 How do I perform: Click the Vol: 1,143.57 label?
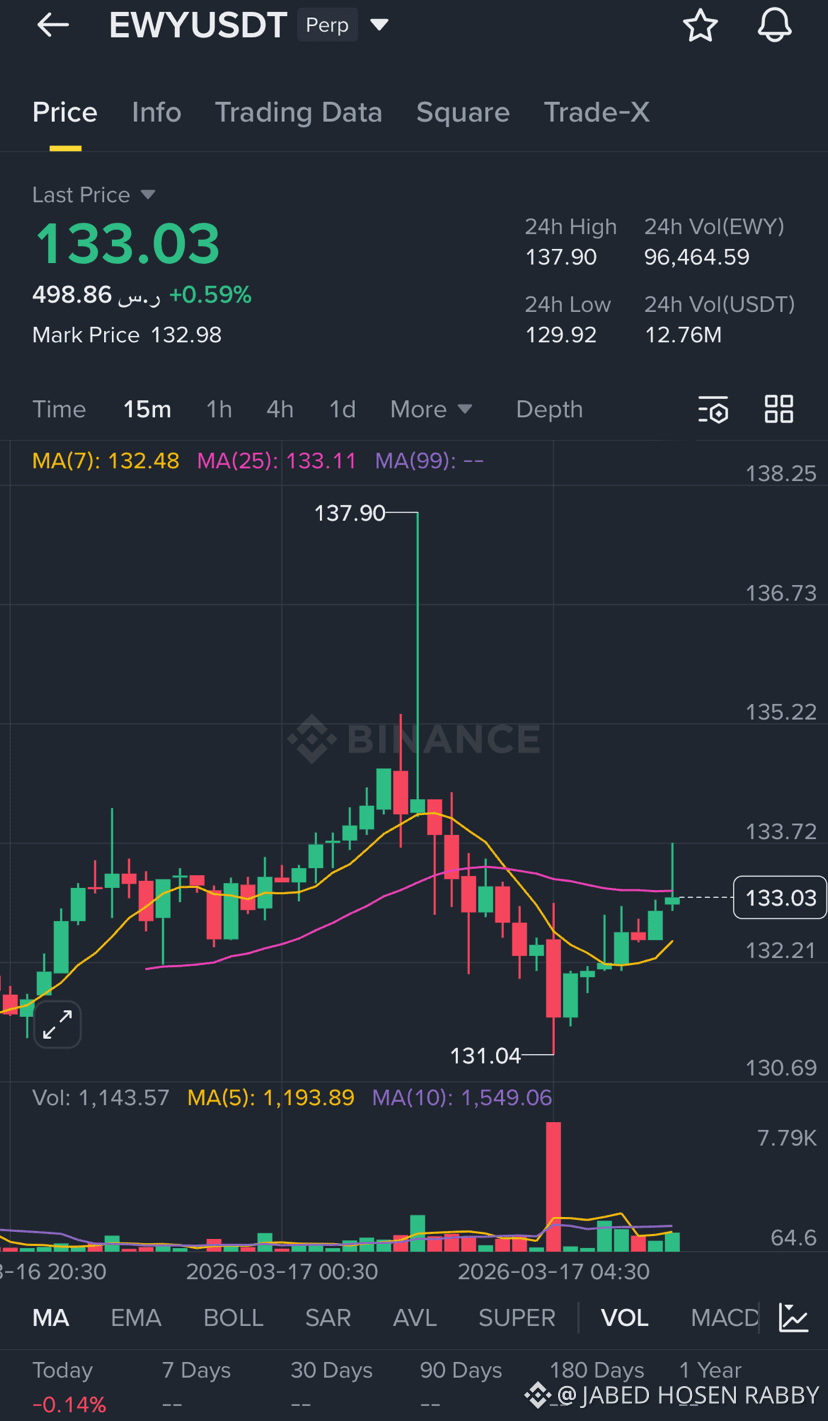point(101,1098)
